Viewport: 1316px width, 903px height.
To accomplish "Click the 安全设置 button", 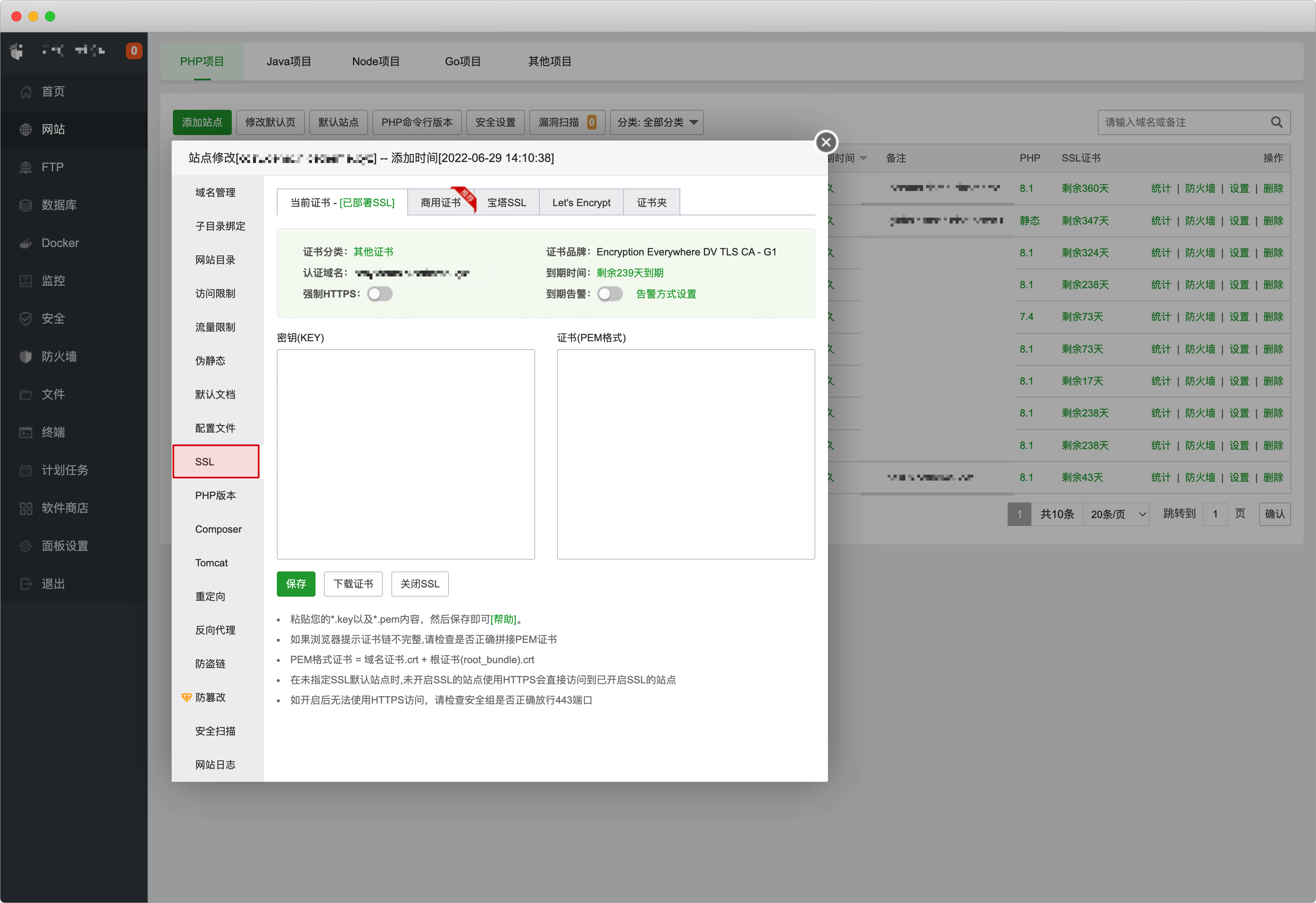I will 496,122.
